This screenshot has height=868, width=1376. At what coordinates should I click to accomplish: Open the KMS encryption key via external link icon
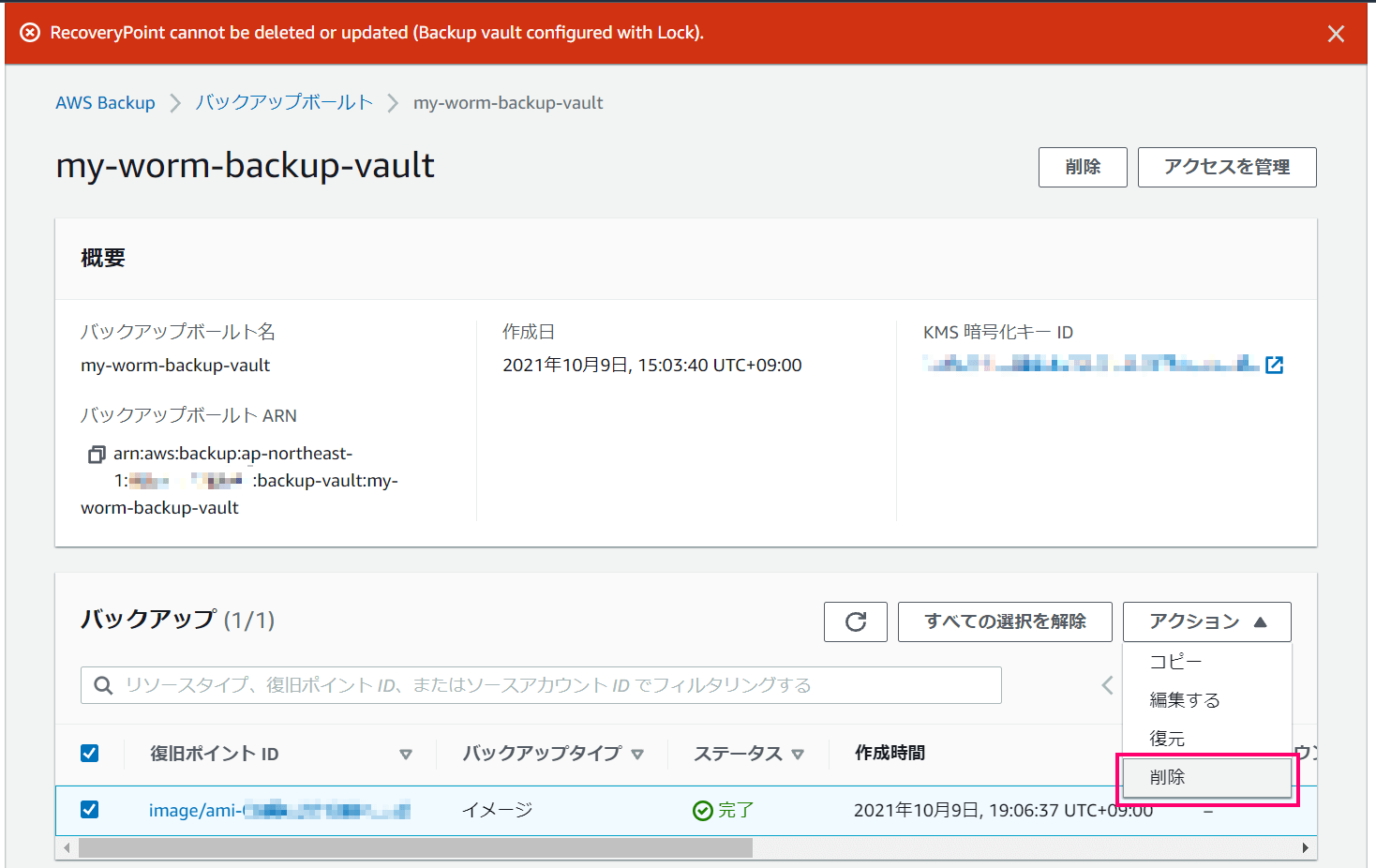point(1275,365)
